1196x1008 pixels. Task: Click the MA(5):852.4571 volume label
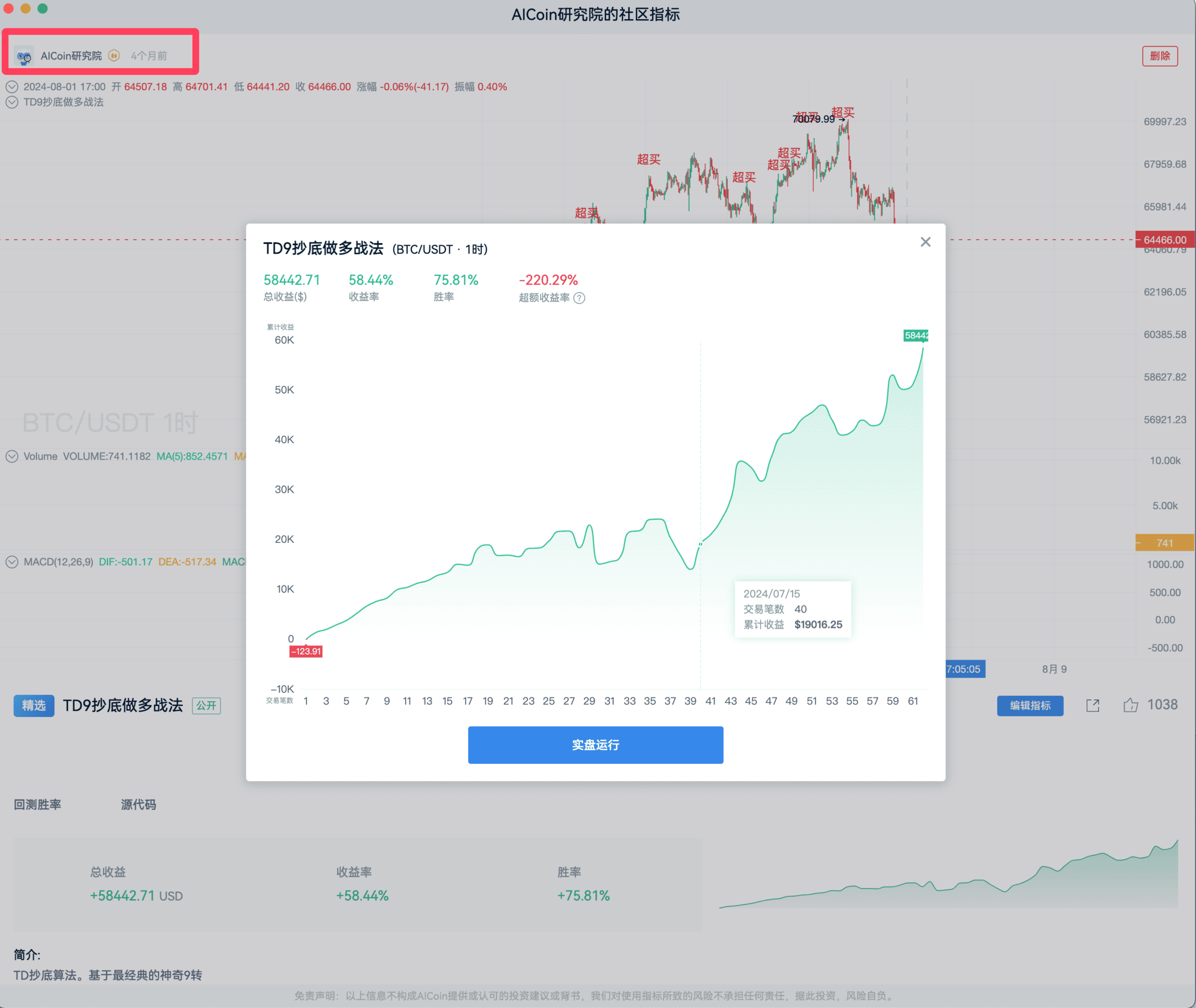(192, 456)
